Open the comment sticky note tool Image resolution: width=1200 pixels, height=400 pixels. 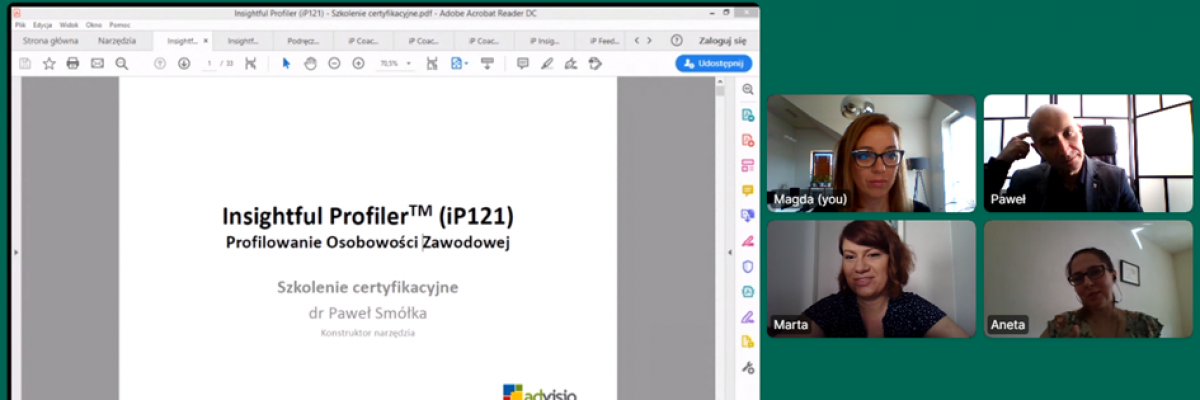click(x=522, y=63)
